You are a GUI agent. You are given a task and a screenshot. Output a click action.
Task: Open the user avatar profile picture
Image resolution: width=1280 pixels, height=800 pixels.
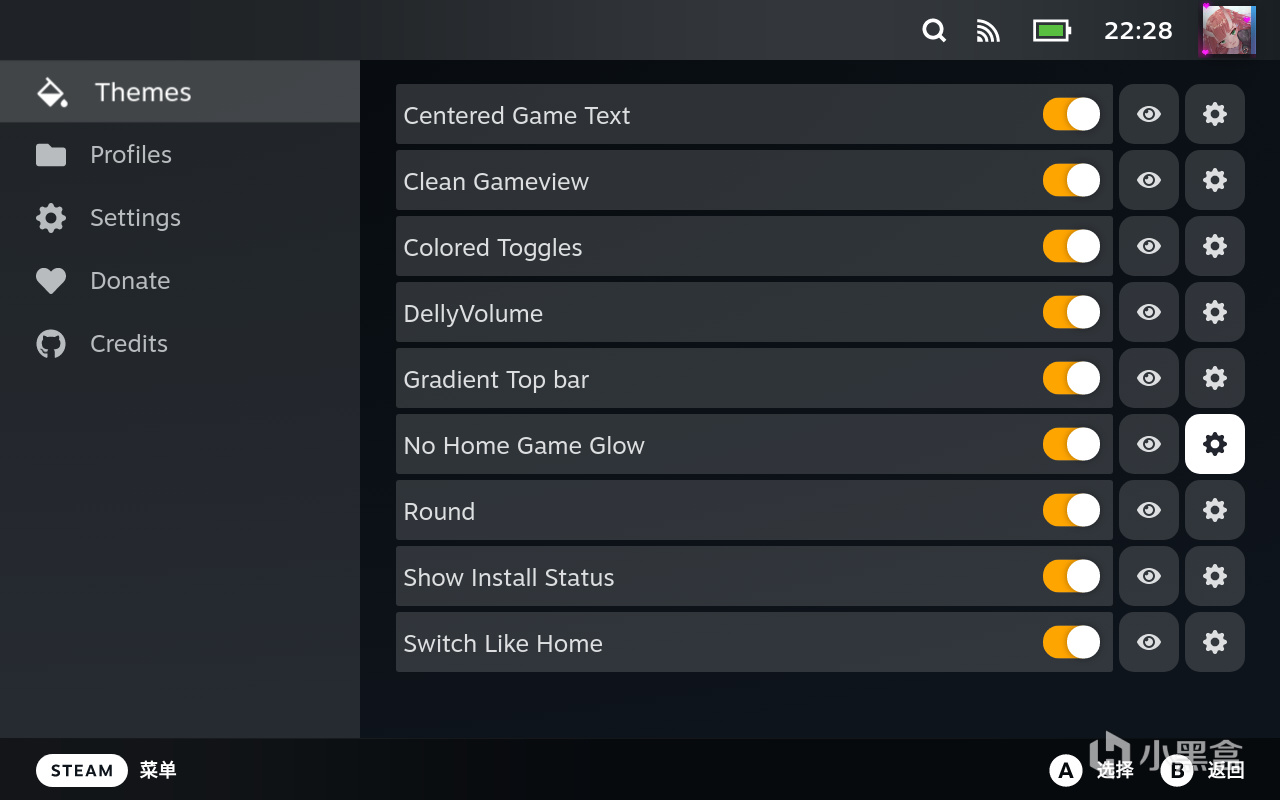click(1228, 30)
